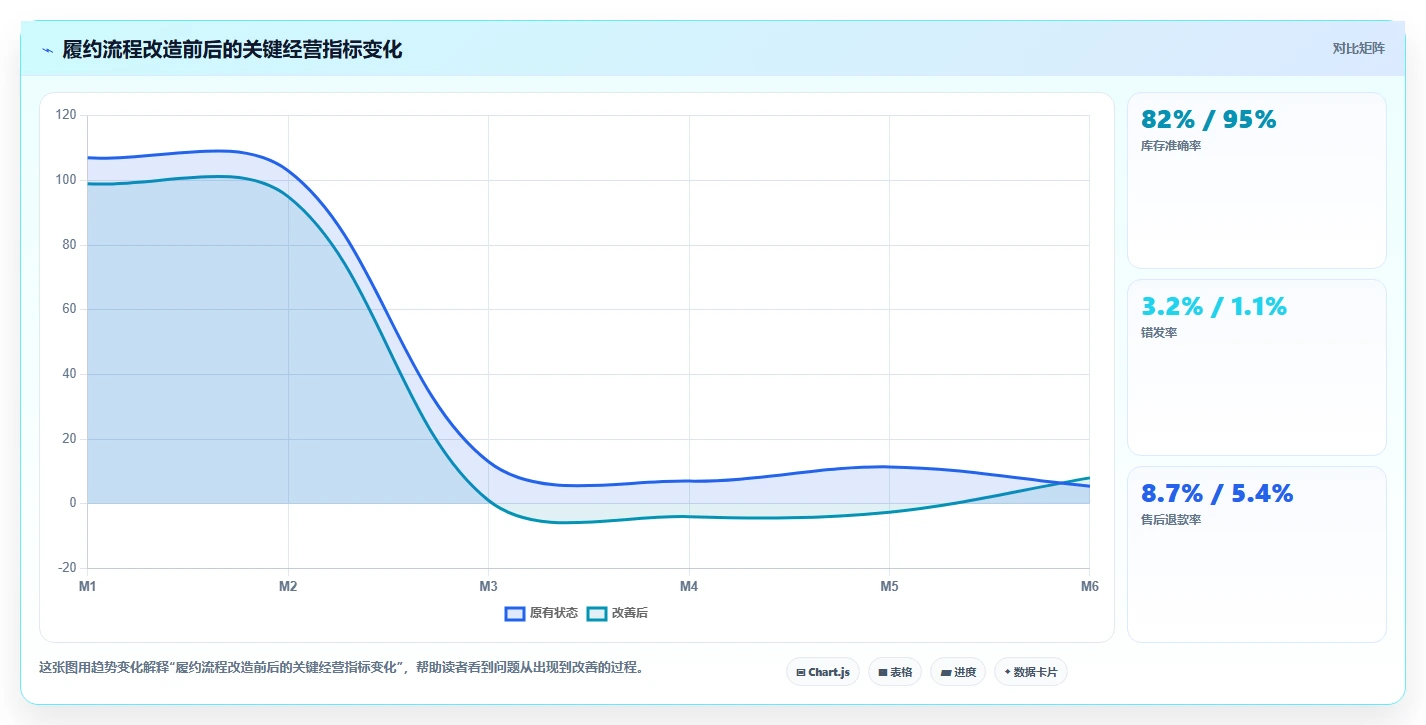Image resolution: width=1426 pixels, height=725 pixels.
Task: Open the 售后退款率 8.7% / 5.4% card
Action: [1256, 554]
